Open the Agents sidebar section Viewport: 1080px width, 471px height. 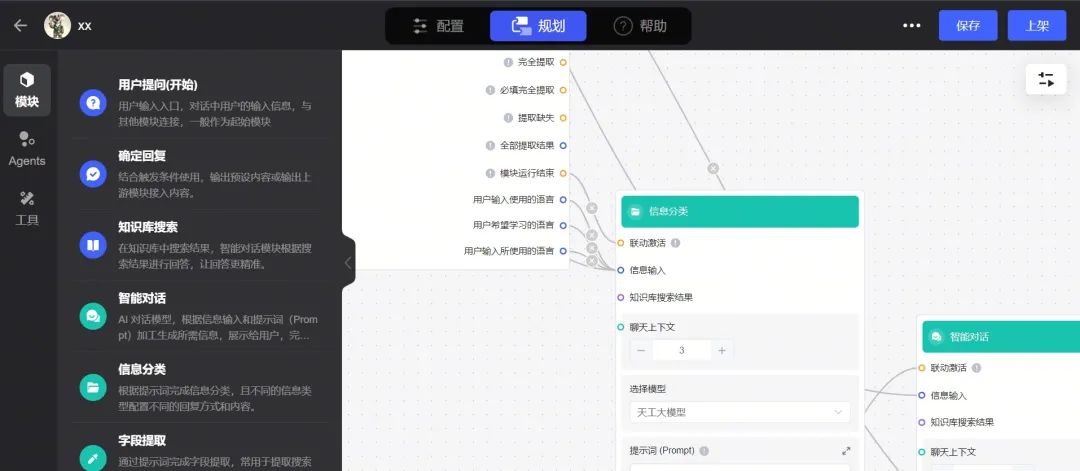(x=27, y=149)
